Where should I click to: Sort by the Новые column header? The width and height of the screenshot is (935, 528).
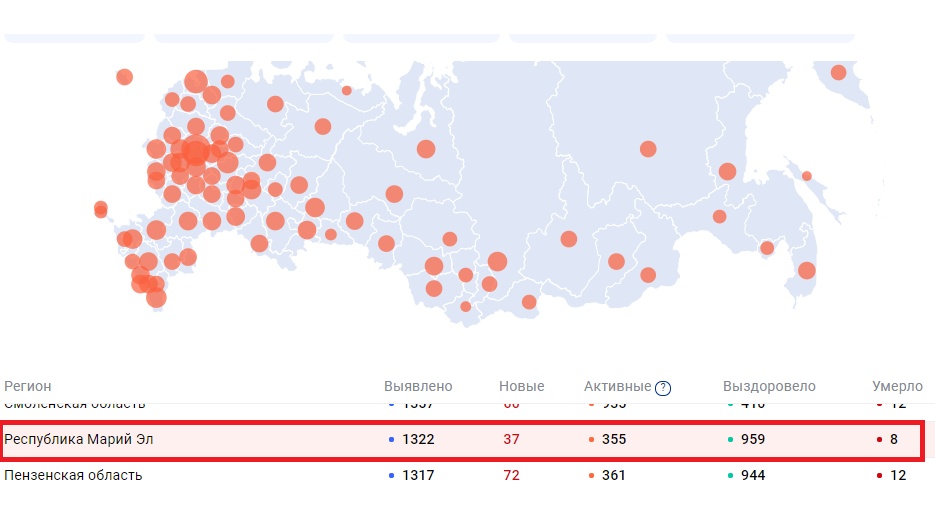[x=521, y=386]
